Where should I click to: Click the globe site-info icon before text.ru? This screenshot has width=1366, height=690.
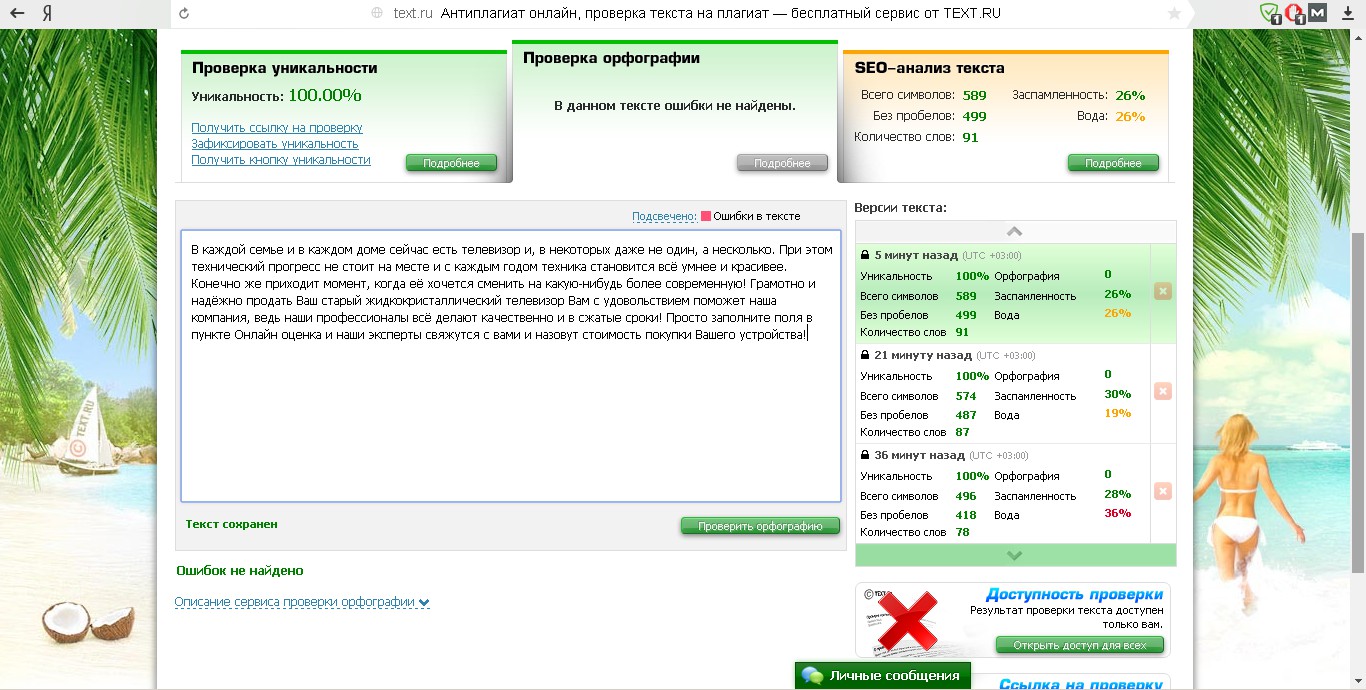point(377,14)
